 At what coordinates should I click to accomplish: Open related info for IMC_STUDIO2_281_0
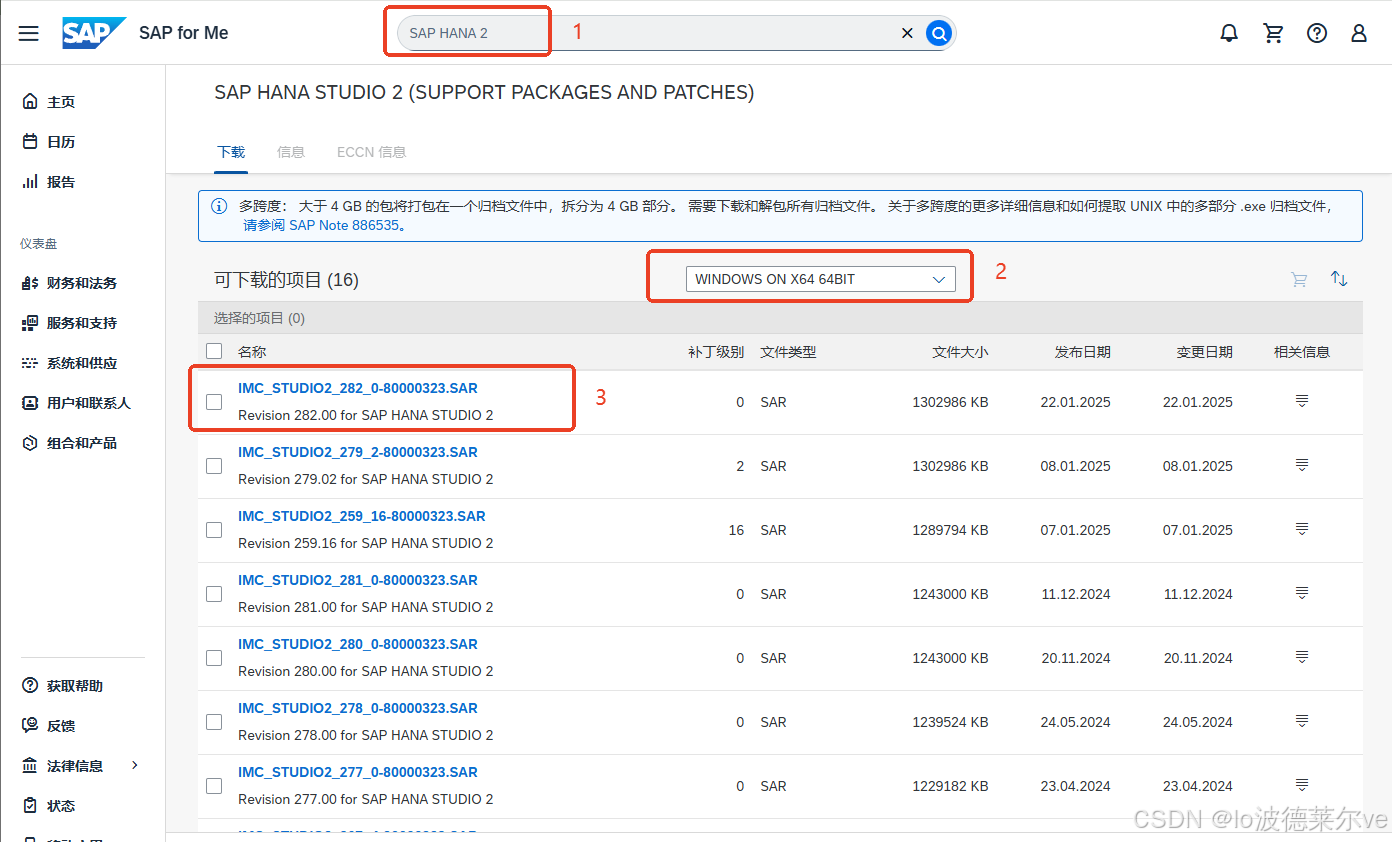1302,593
